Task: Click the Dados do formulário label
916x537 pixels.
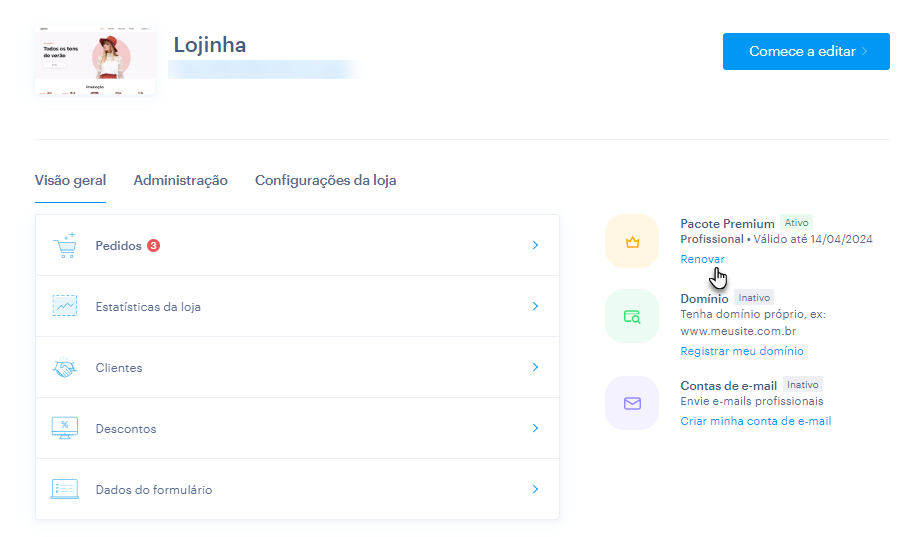Action: pyautogui.click(x=154, y=490)
